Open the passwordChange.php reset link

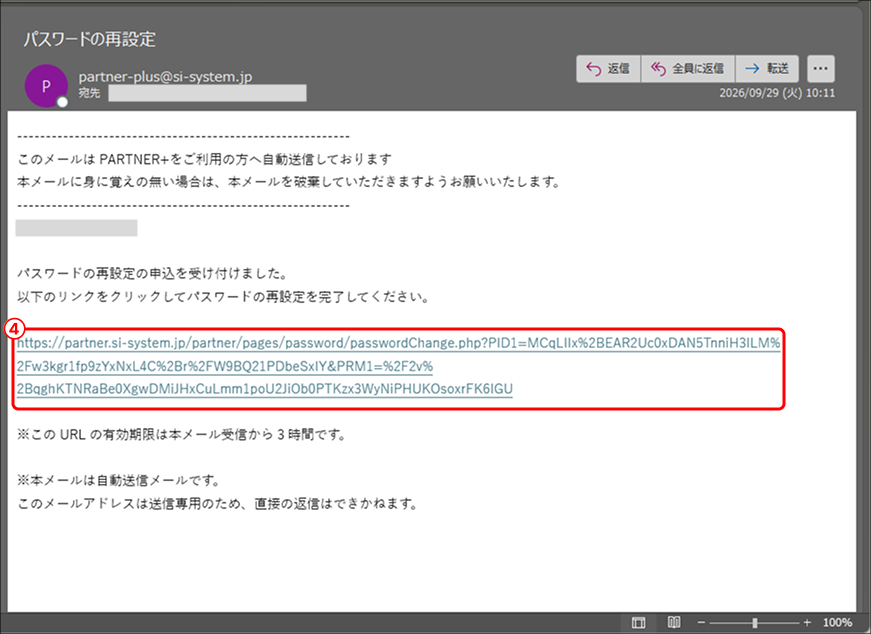pos(398,366)
